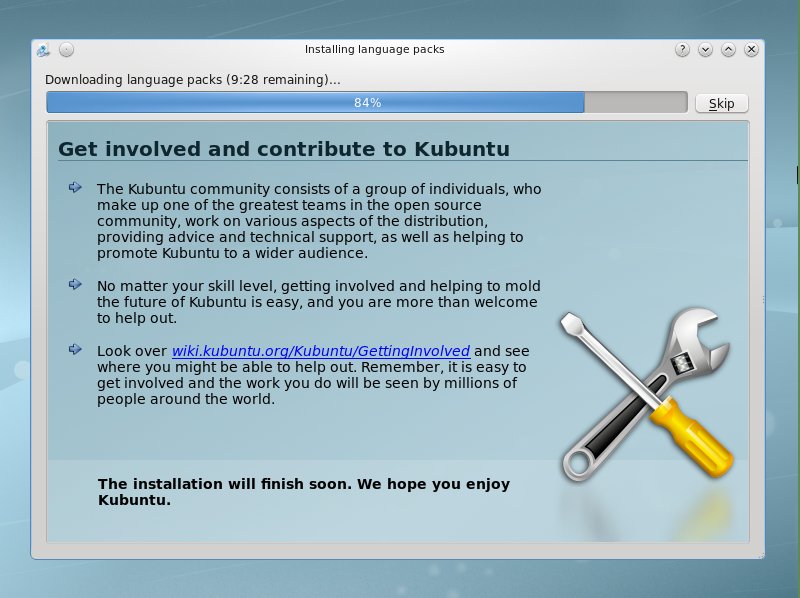Click the blue arrow bullet beside the first paragraph

pos(76,187)
